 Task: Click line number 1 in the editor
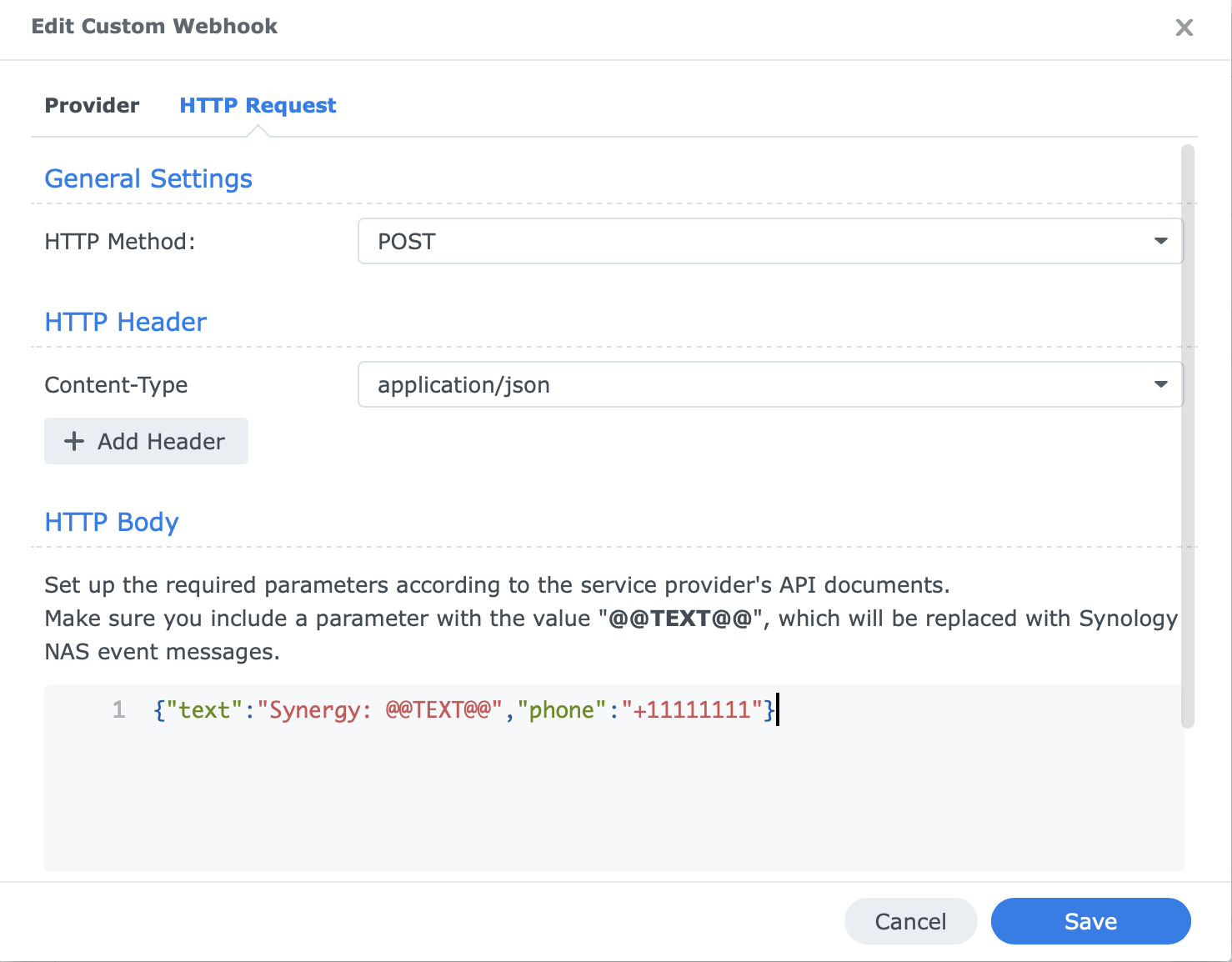118,709
